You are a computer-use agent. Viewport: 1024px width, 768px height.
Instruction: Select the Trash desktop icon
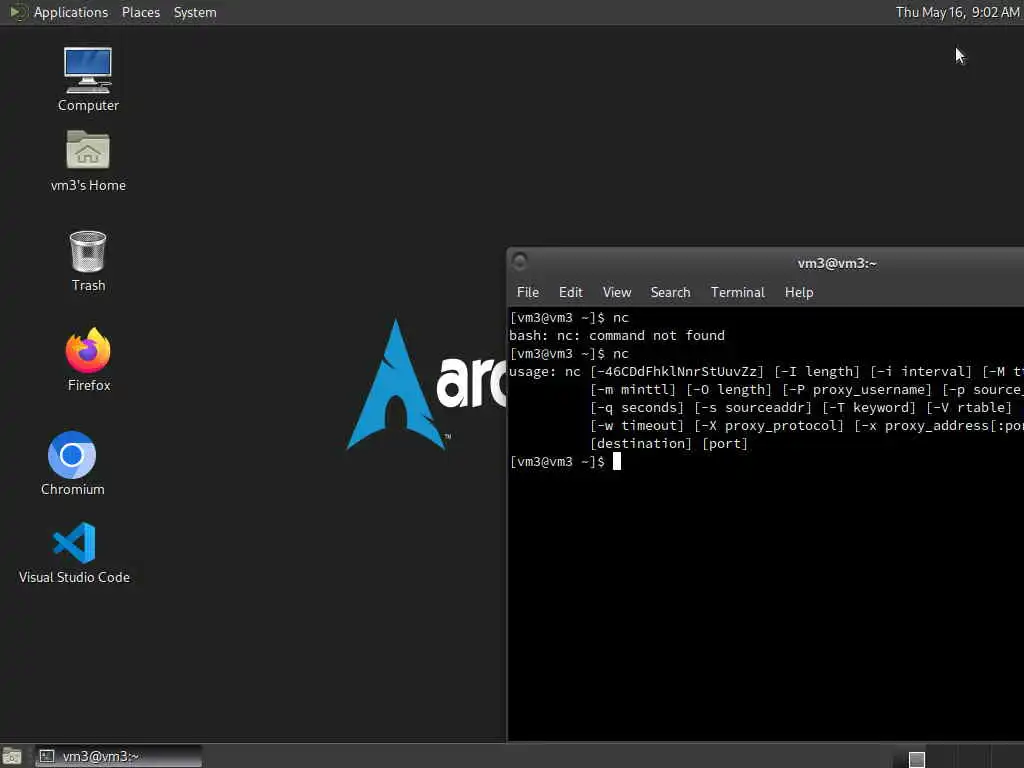[x=88, y=261]
